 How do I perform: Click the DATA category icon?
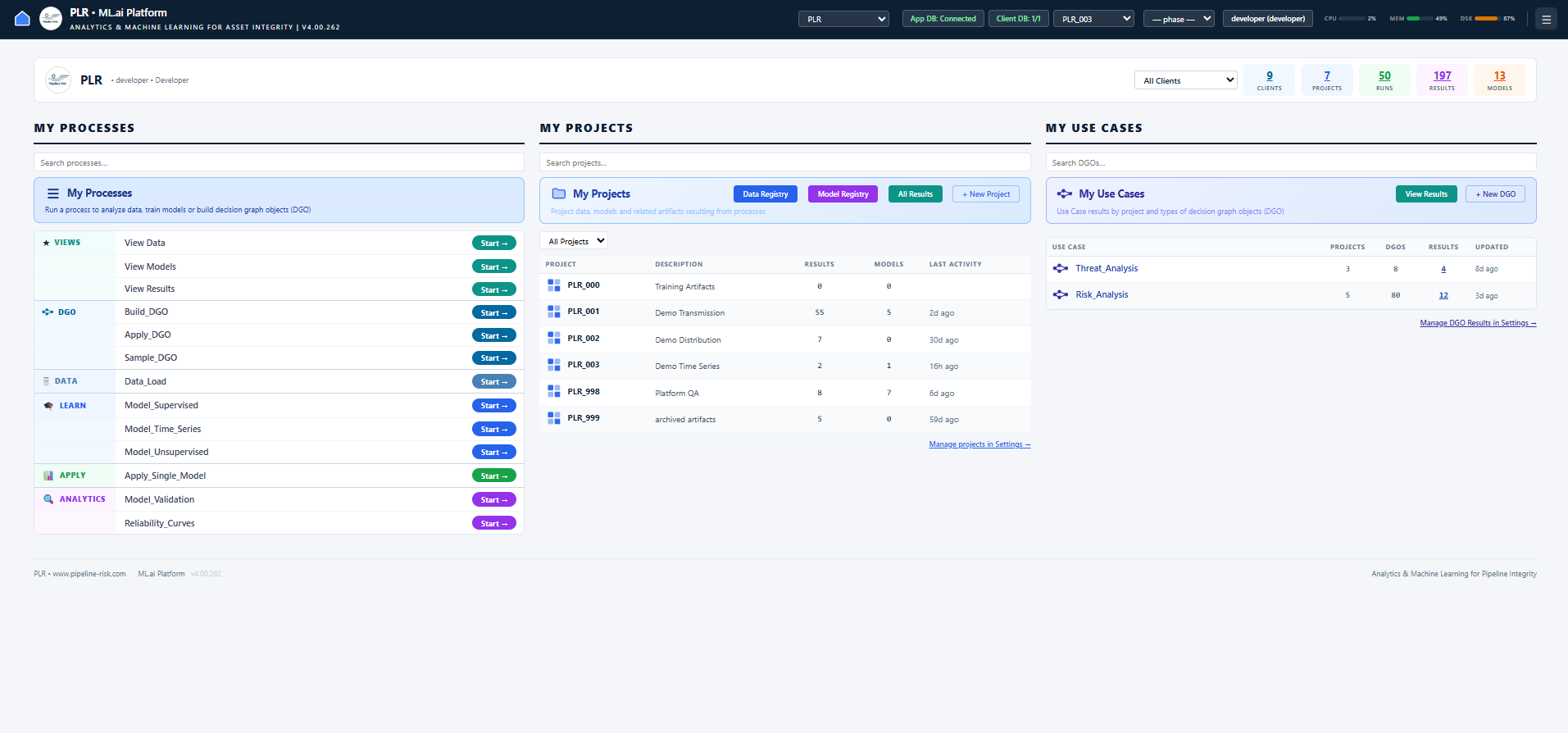[x=46, y=381]
